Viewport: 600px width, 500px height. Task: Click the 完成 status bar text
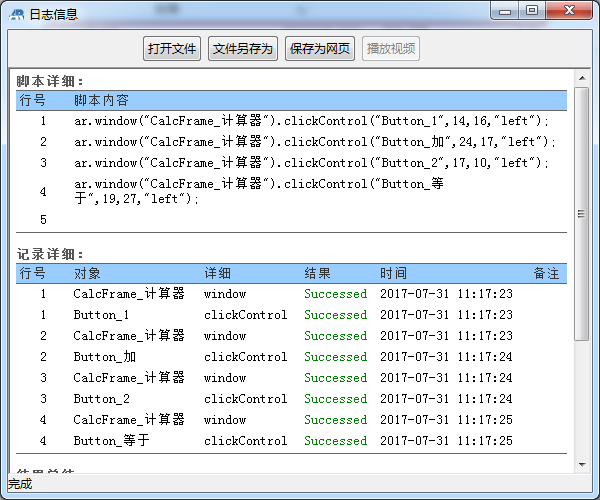point(20,484)
